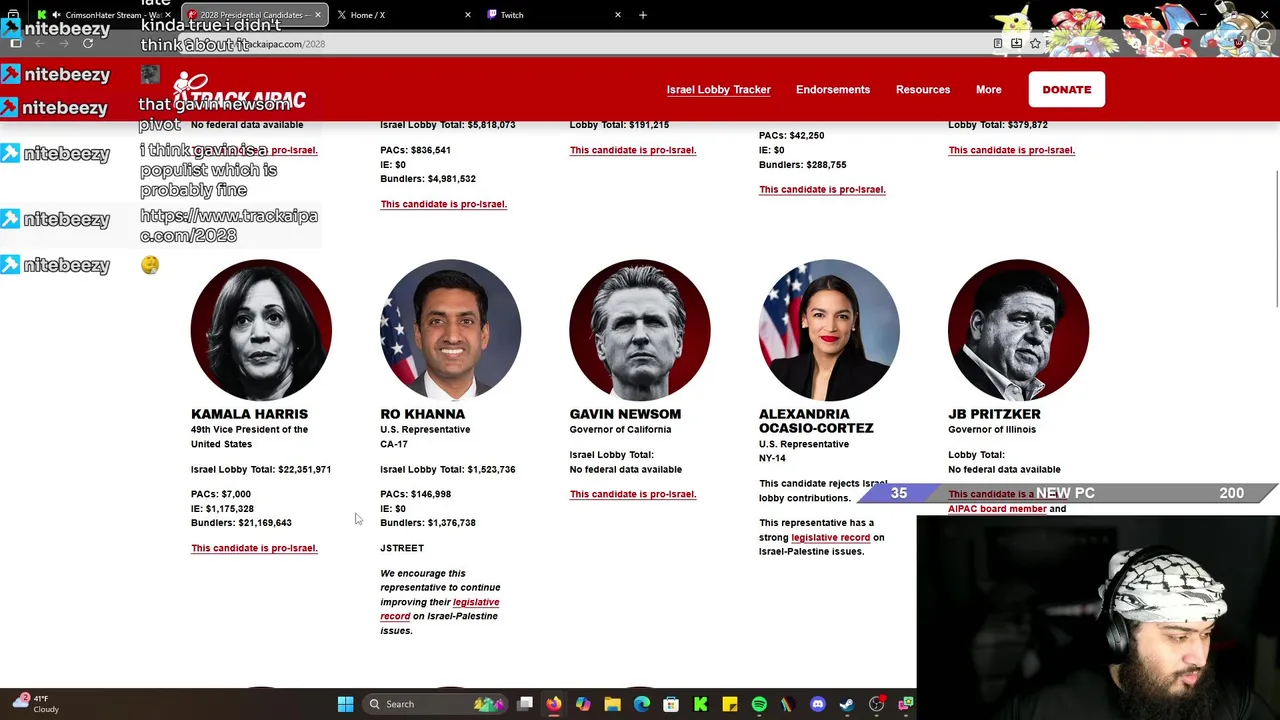Click Alexandria Ocasio-Cortez's portrait photo
The image size is (1280, 720).
(829, 330)
